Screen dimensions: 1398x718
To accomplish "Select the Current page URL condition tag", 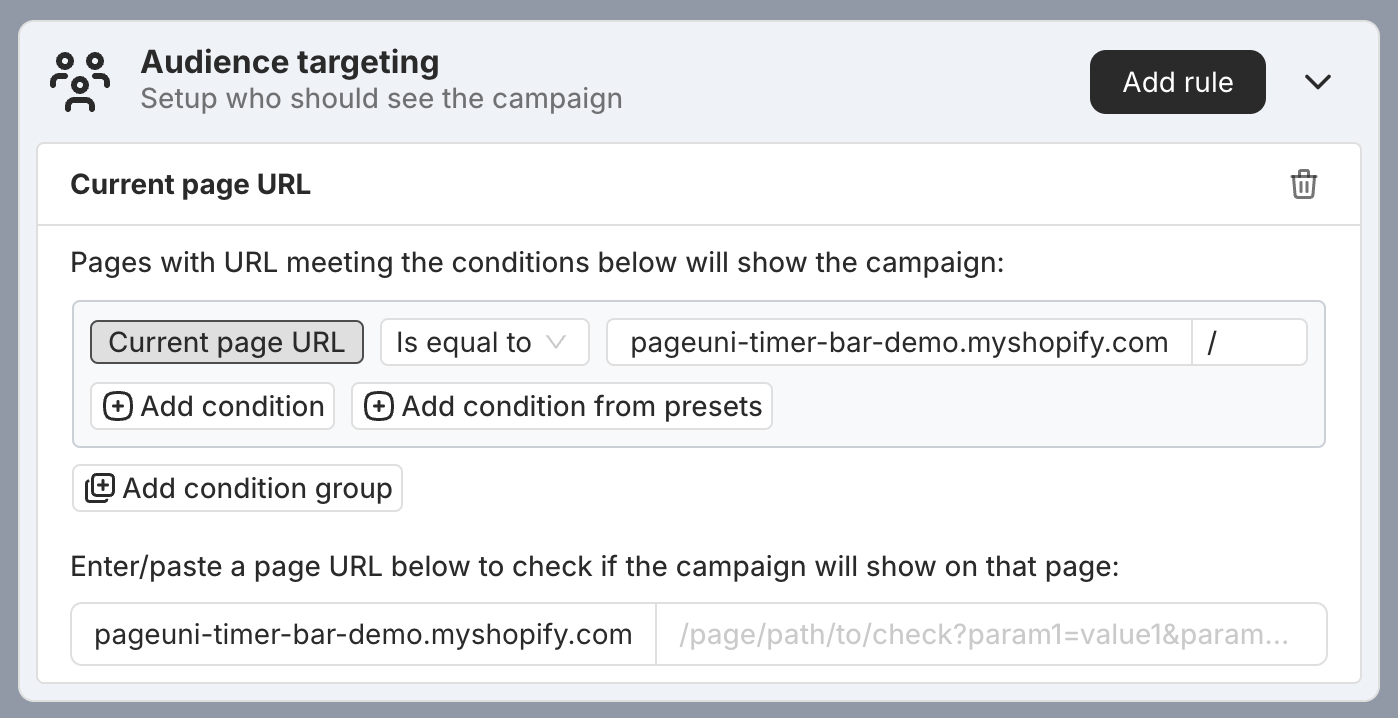I will coord(227,342).
